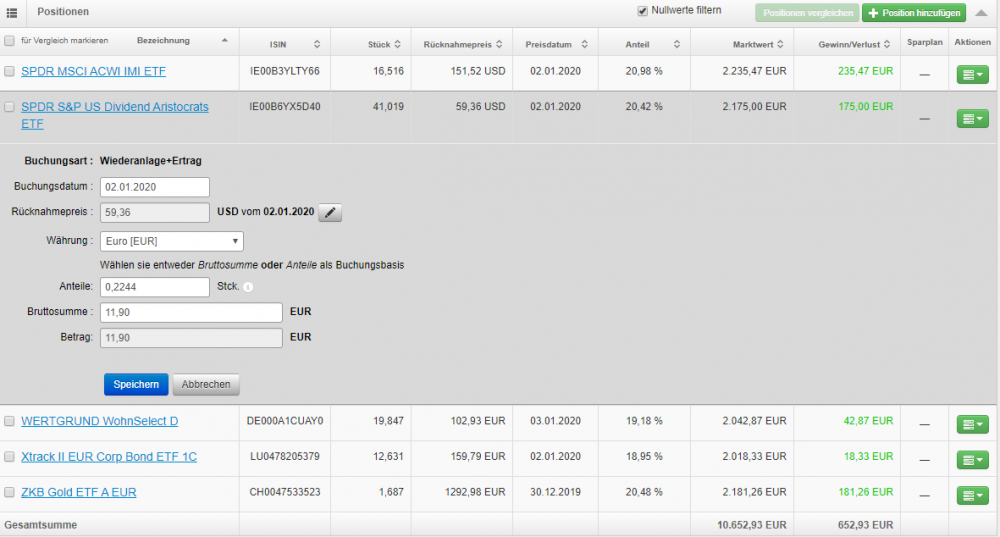Click the Gesamtsumme label
The height and width of the screenshot is (537, 1000).
[41, 525]
